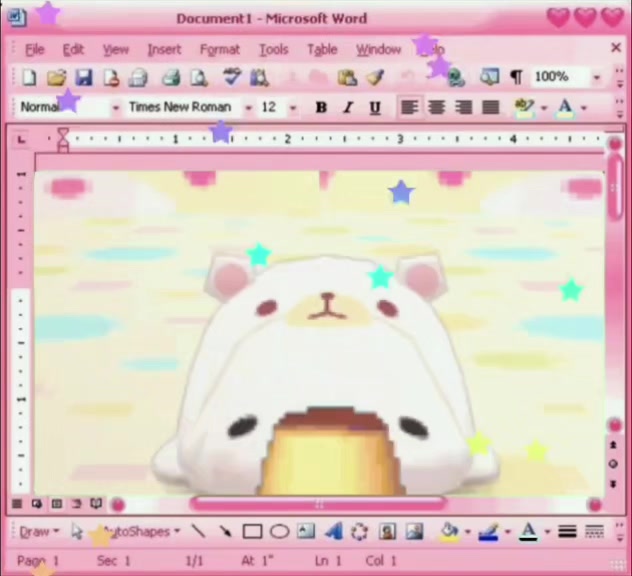The width and height of the screenshot is (632, 576).
Task: Open the Tools menu
Action: (x=273, y=50)
